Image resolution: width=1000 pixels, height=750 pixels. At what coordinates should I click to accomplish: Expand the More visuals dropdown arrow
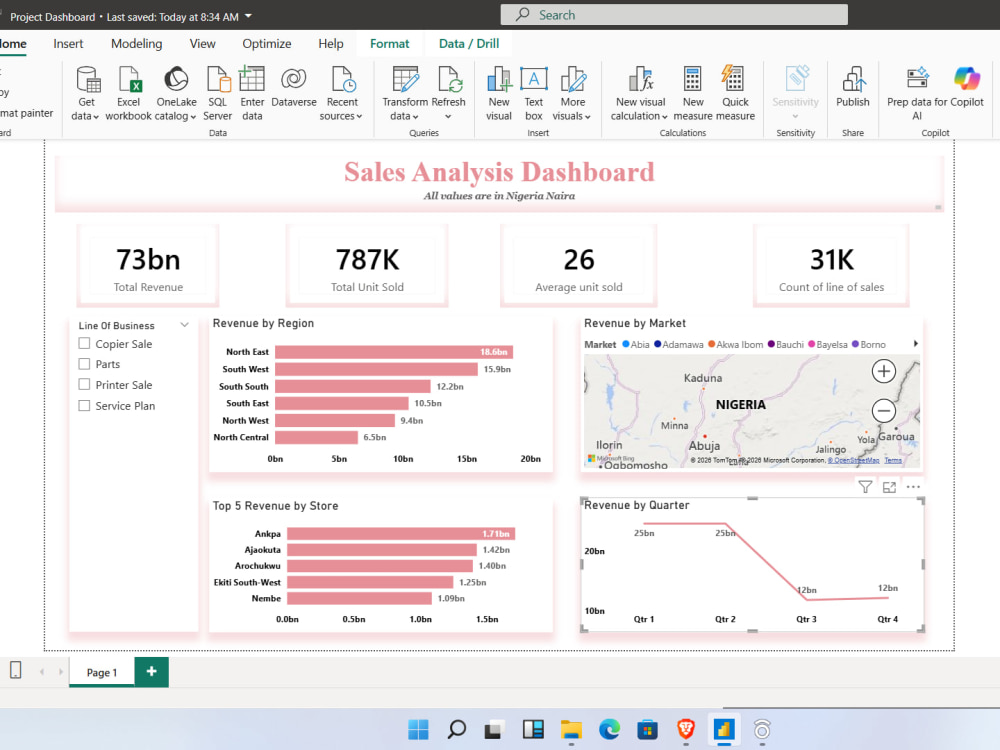pyautogui.click(x=587, y=117)
